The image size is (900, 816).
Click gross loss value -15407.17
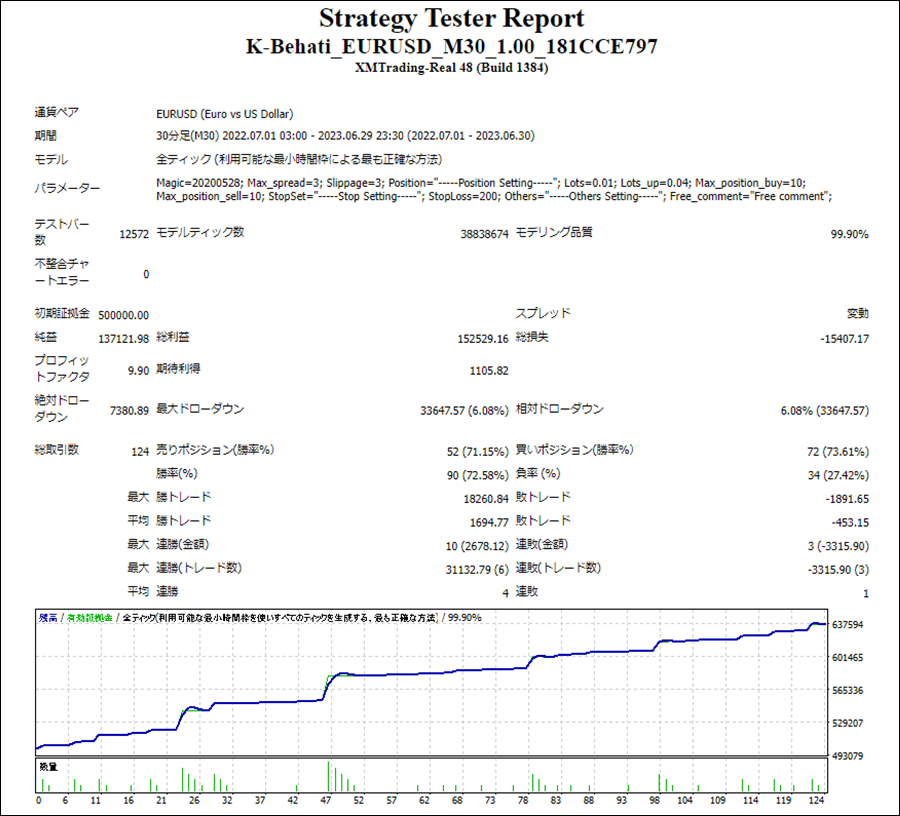(844, 339)
